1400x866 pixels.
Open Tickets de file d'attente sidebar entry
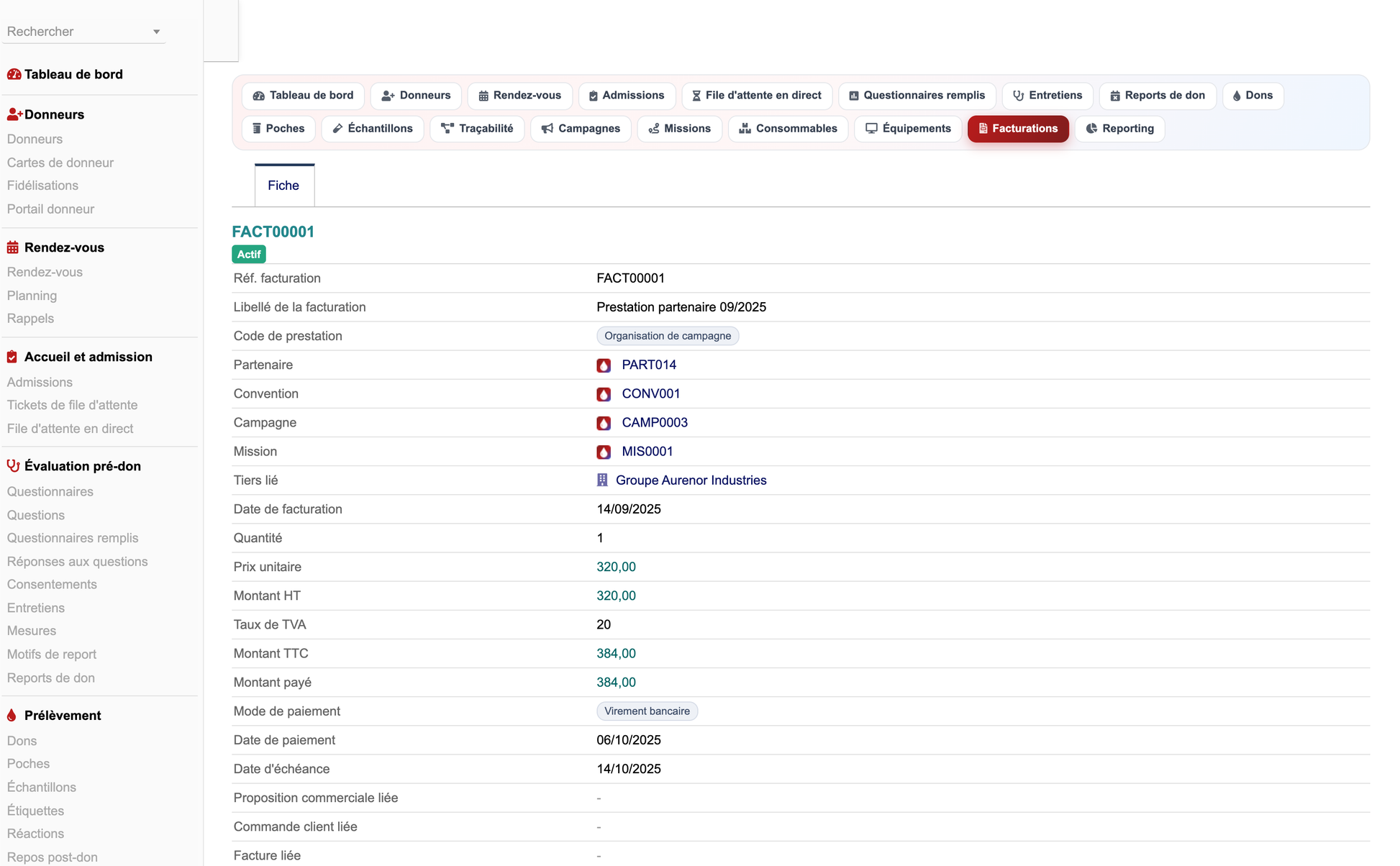72,406
